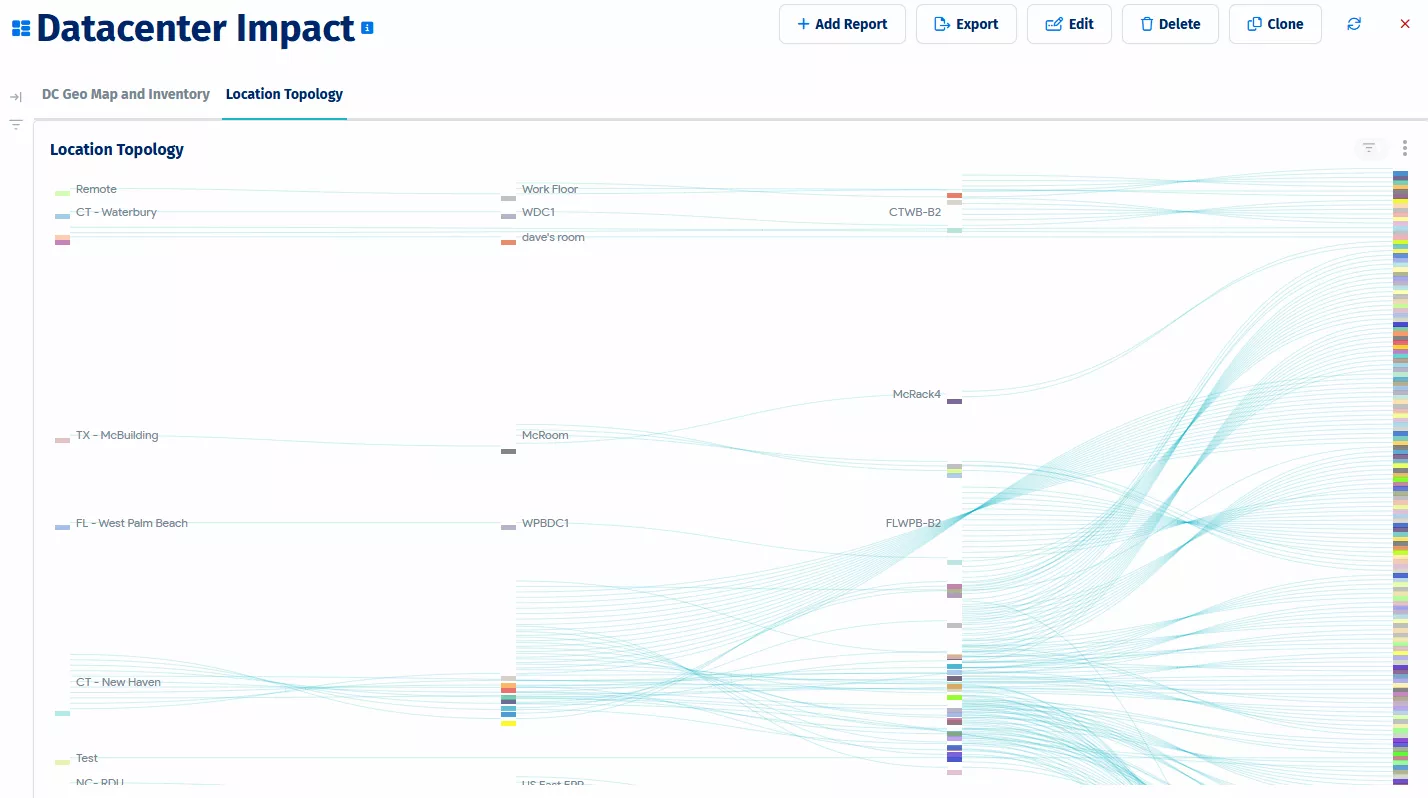1428x798 pixels.
Task: Open the three-dot panel options menu
Action: click(1405, 148)
